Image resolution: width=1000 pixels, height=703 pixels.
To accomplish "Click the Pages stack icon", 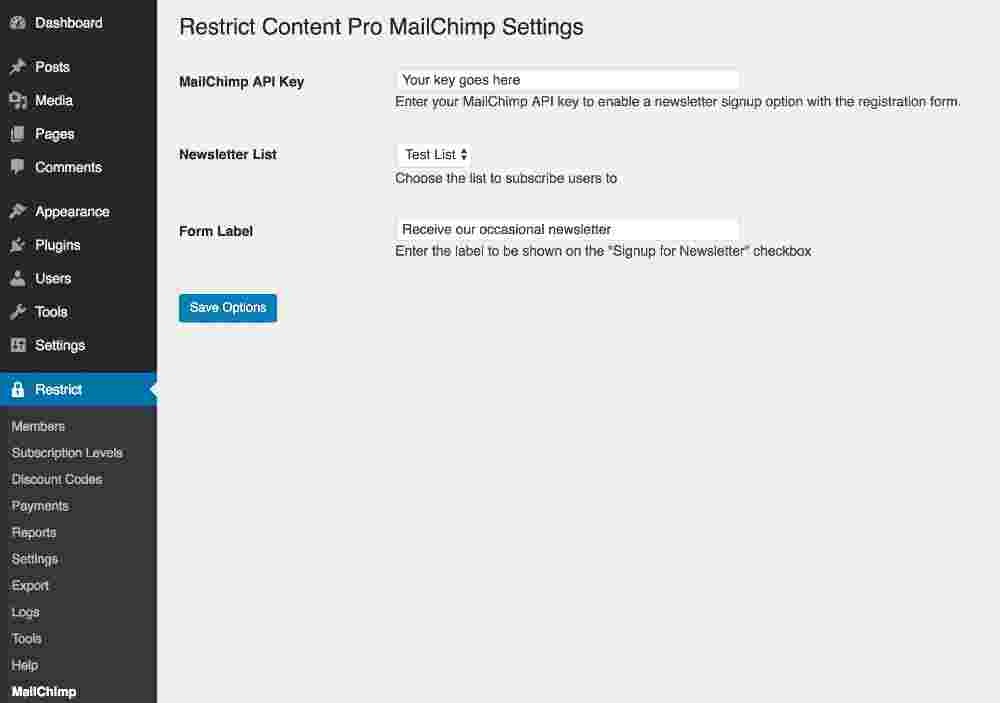I will pos(18,134).
